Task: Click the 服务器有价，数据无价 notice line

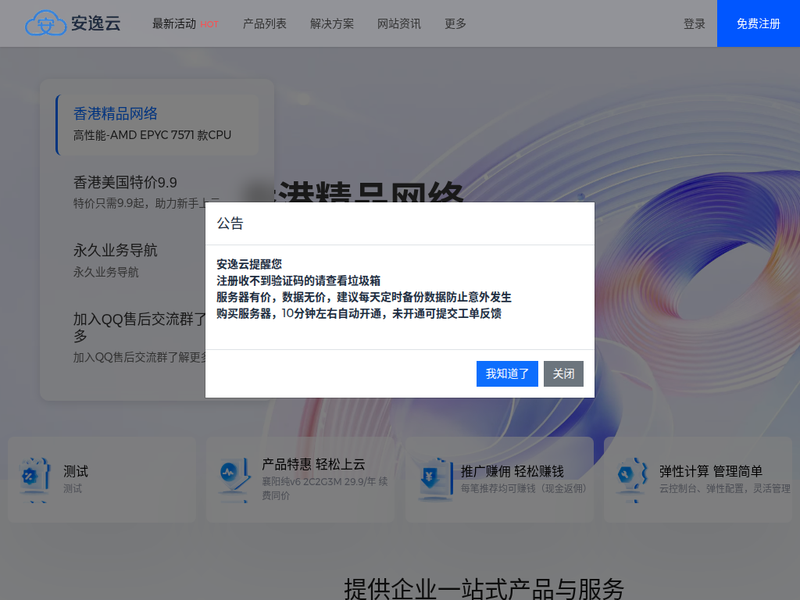Action: (x=364, y=297)
